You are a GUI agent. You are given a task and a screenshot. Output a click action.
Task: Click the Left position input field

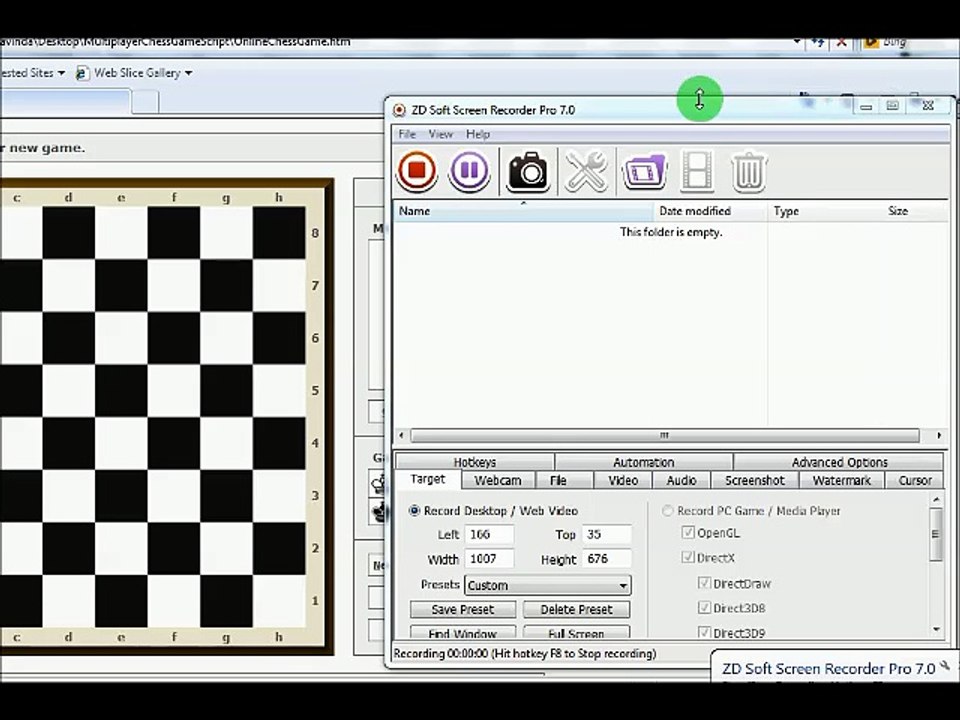489,534
